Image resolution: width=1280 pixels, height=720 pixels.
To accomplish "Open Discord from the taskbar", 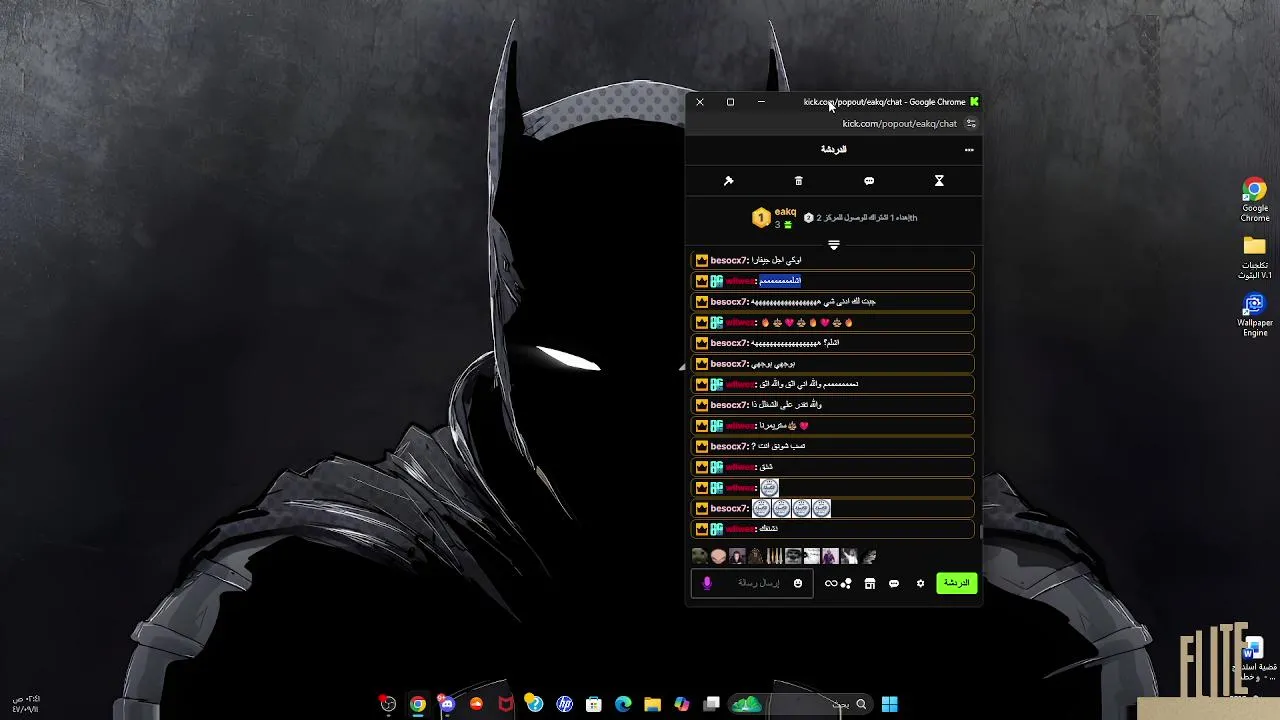I will coord(447,704).
